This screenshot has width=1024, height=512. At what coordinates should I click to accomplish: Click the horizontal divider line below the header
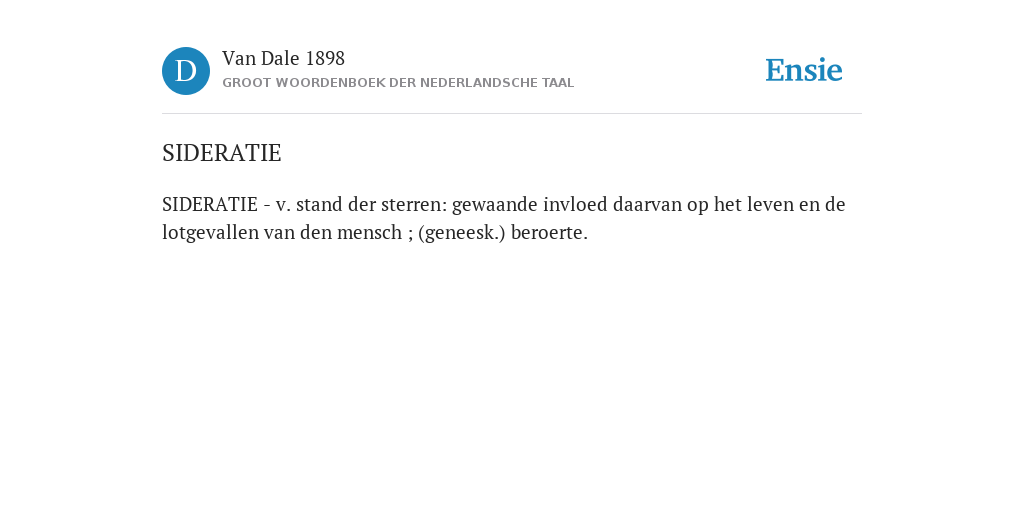[512, 114]
